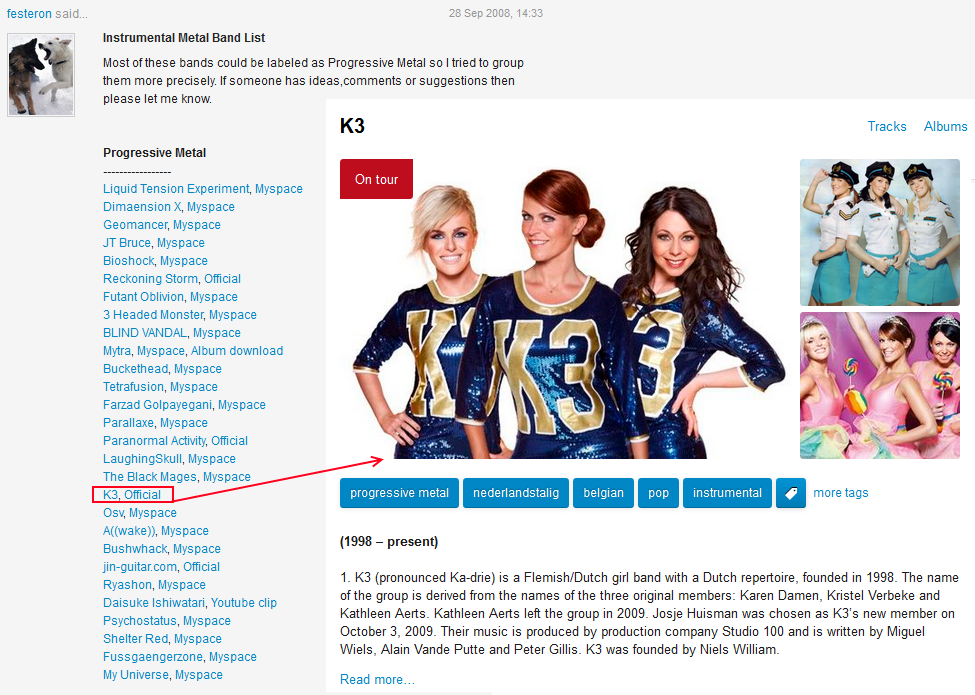This screenshot has width=975, height=695.
Task: Open the K3 sailor outfit photo thumbnail
Action: pos(879,232)
